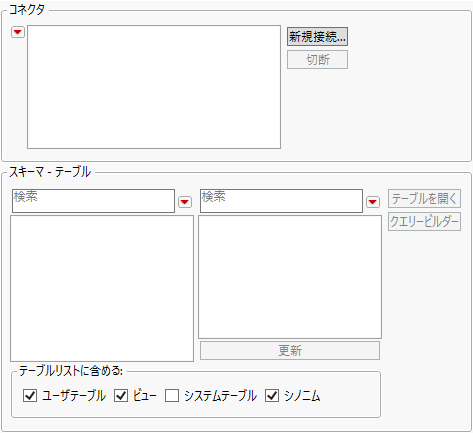This screenshot has width=473, height=433.
Task: Focus the table 検索 search field on the right
Action: (x=281, y=201)
